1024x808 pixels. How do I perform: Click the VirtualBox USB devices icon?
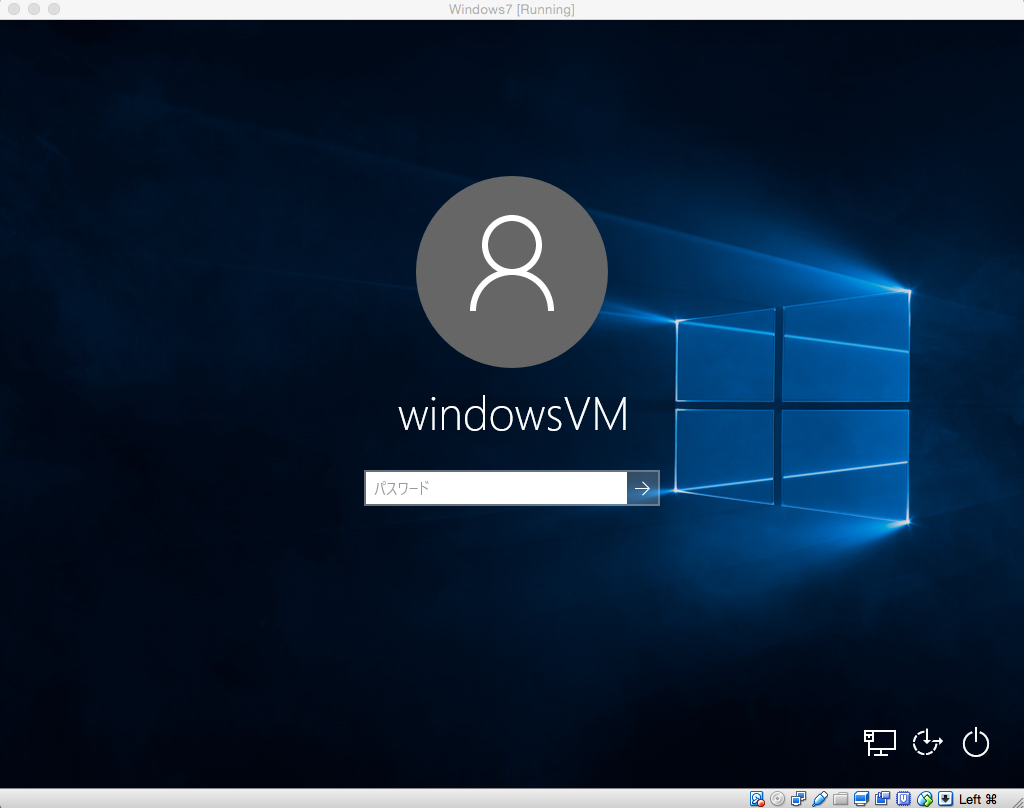coord(820,799)
